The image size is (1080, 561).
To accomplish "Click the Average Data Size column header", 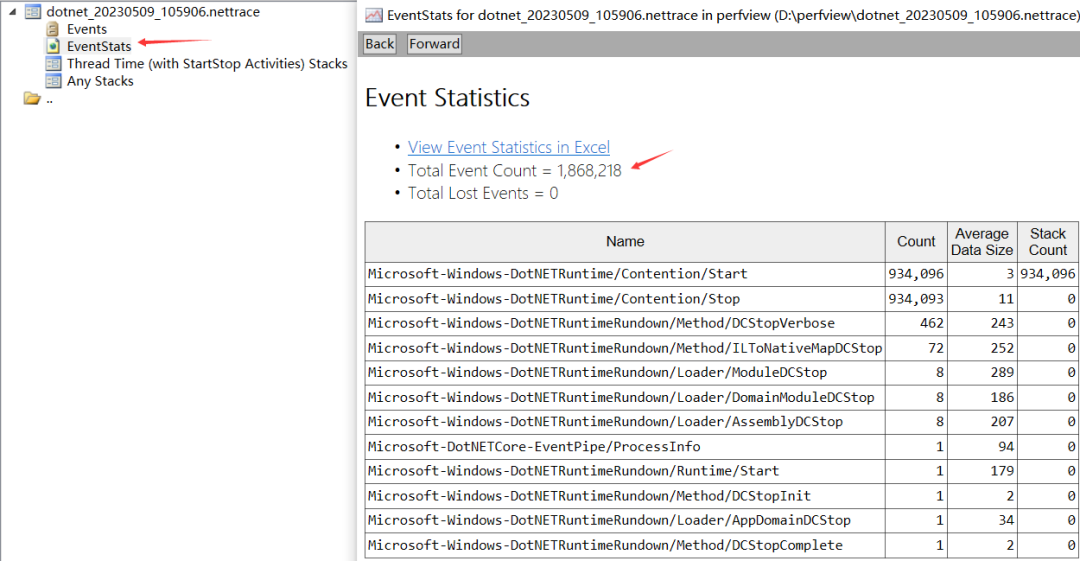I will 981,241.
